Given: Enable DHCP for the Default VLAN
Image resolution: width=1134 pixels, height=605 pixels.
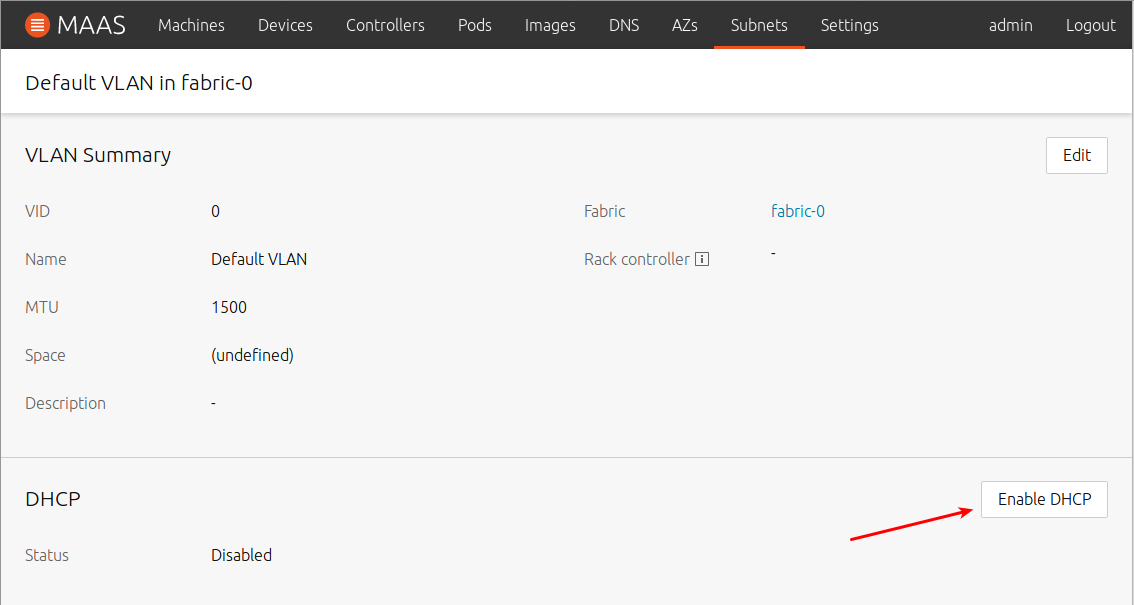Looking at the screenshot, I should coord(1043,499).
